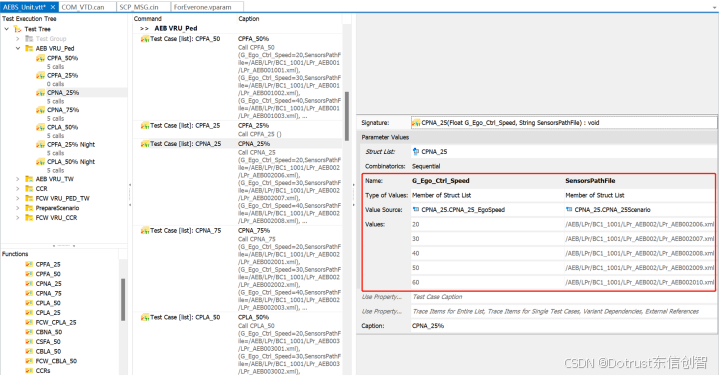Click value source CPNA_25.CPNA_25_EgoSpeed
Screen dimensions: 719x376
pyautogui.click(x=463, y=210)
